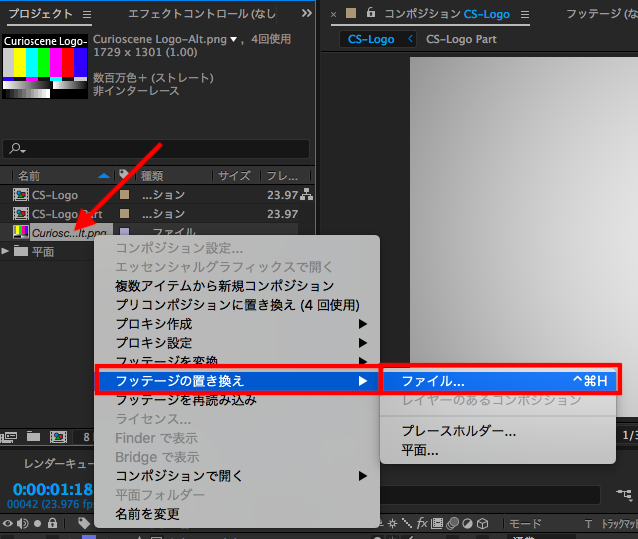638x539 pixels.
Task: Click the CS-Logo Part label color swatch
Action: pos(125,214)
